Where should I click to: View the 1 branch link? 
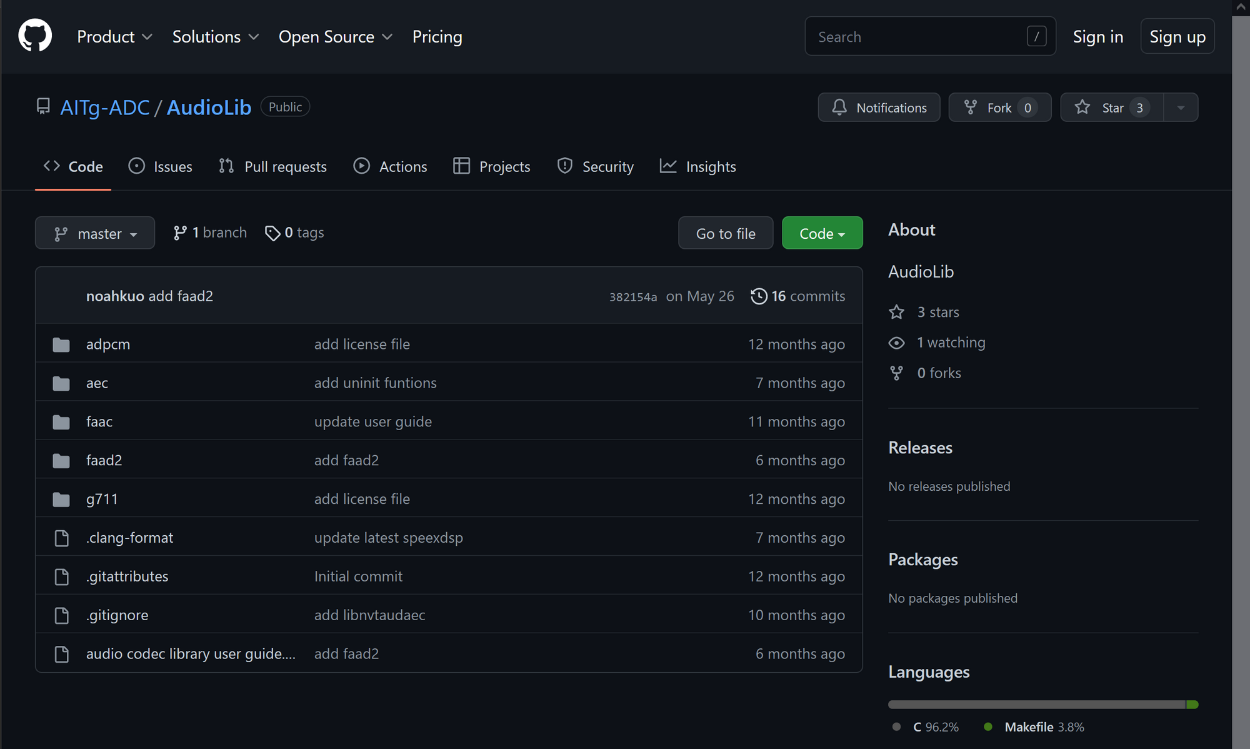210,233
